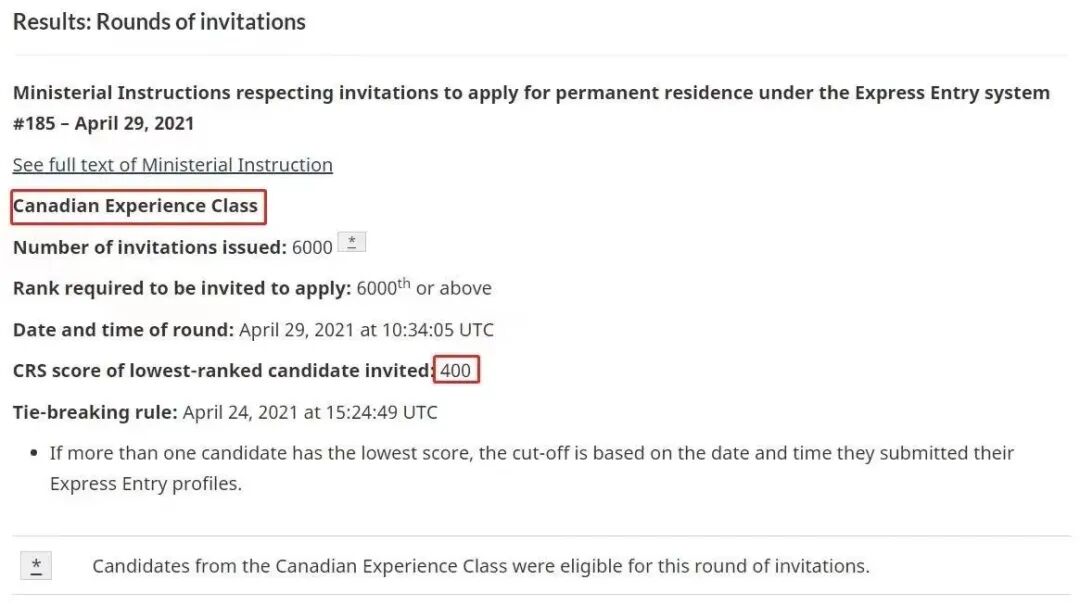
Task: Select the 6000 invitations value
Action: [x=312, y=247]
